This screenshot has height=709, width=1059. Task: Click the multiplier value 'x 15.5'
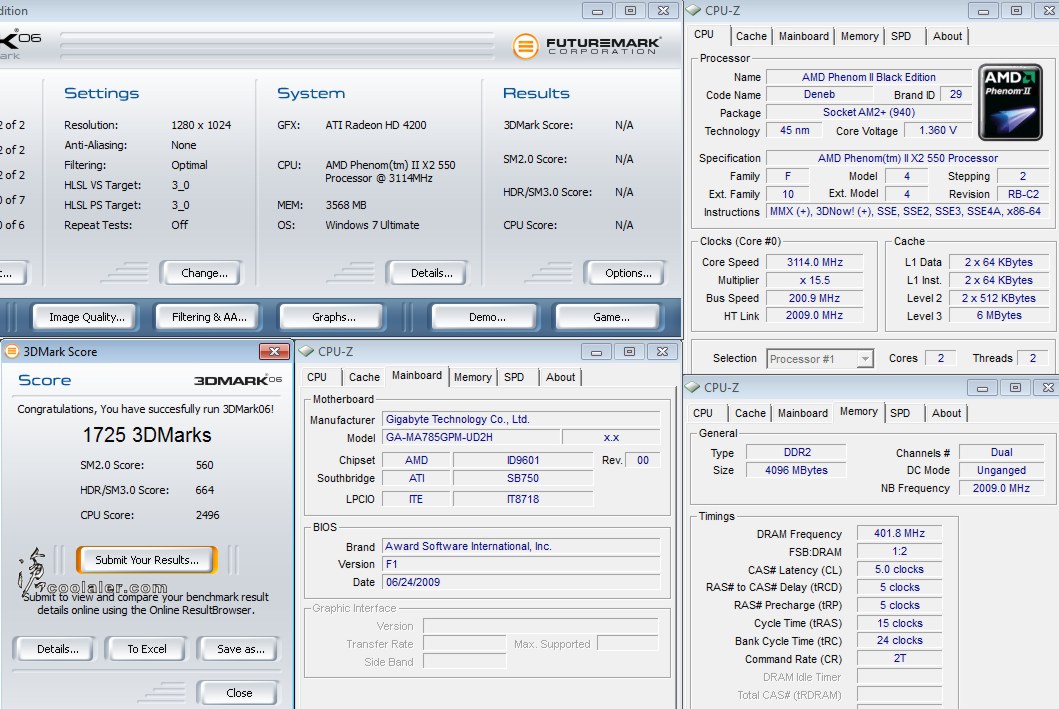point(815,280)
